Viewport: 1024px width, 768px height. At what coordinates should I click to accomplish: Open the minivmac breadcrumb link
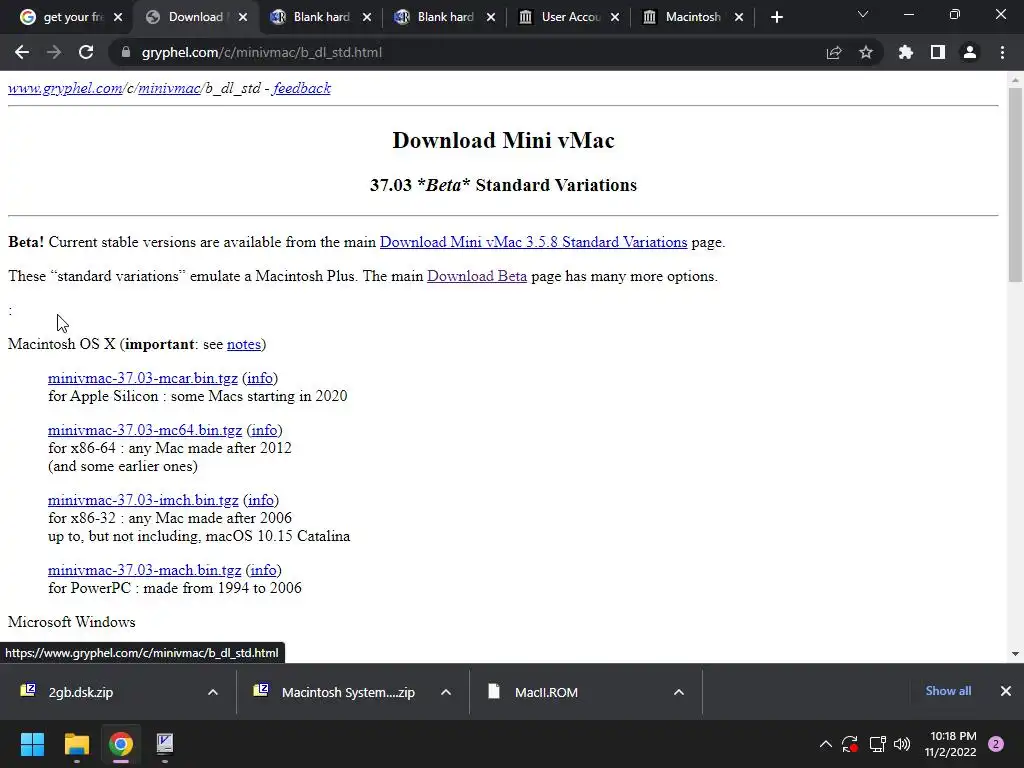(169, 88)
